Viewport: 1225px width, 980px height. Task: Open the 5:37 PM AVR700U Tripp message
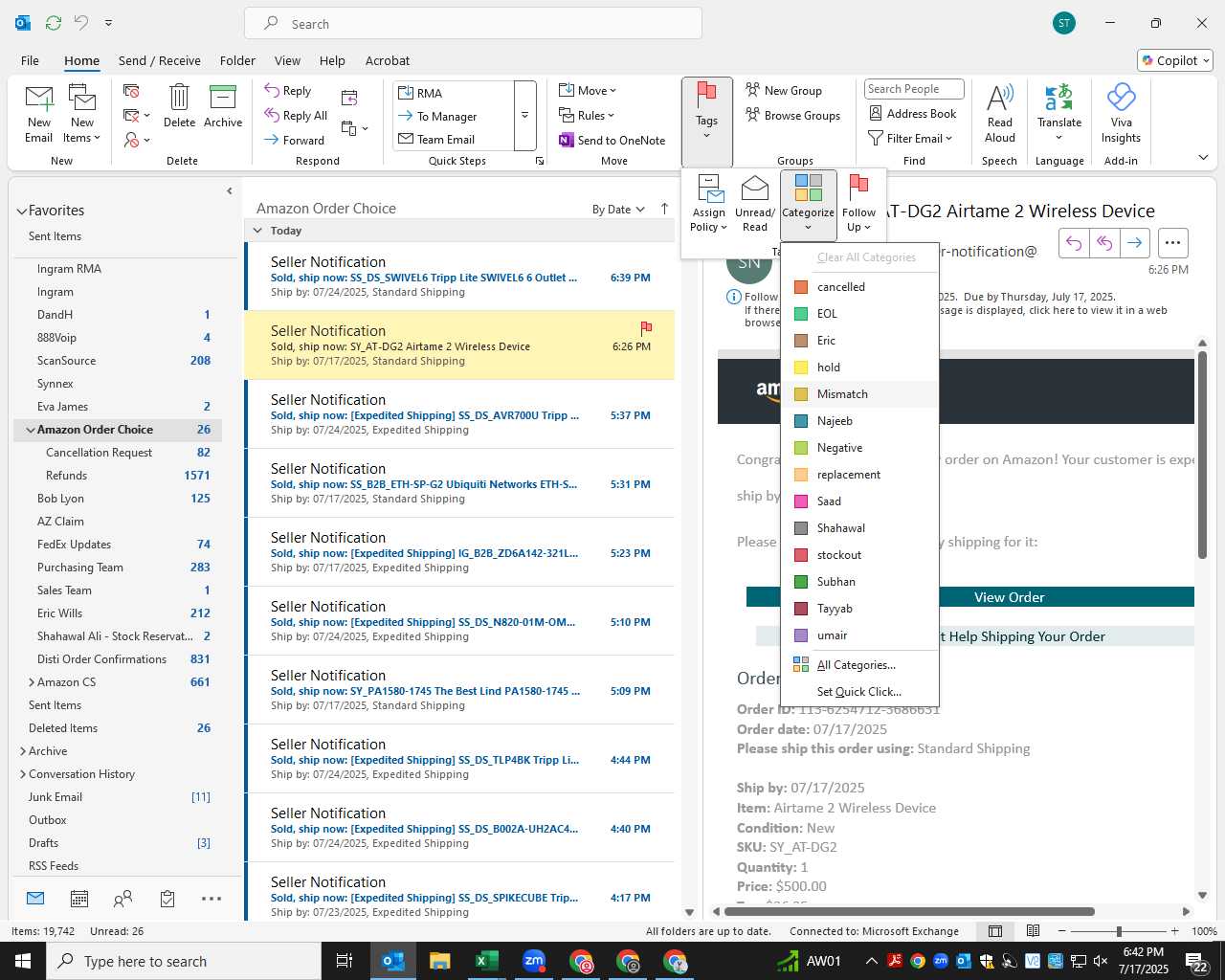[x=459, y=414]
